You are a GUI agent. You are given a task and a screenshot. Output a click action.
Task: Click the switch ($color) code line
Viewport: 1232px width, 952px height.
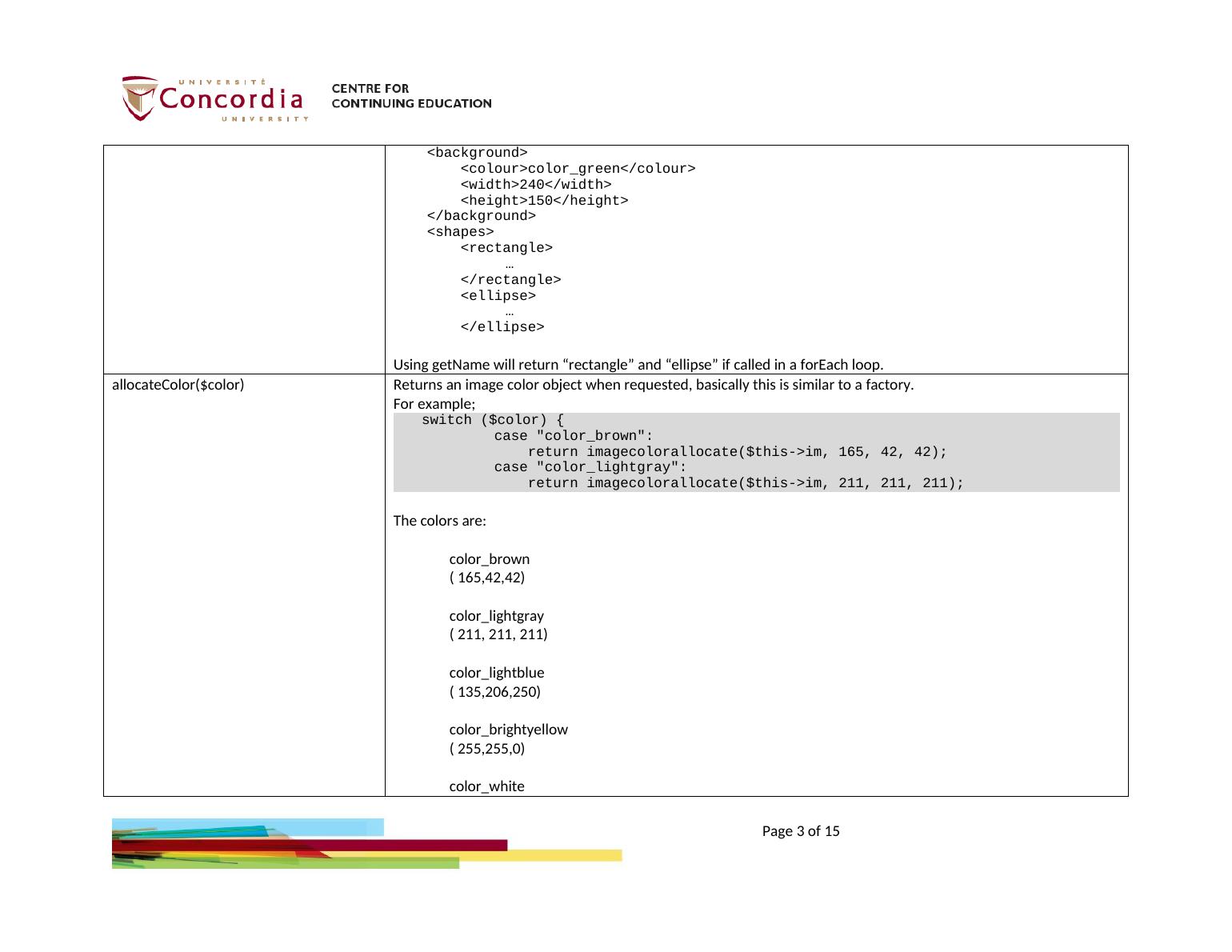(492, 420)
